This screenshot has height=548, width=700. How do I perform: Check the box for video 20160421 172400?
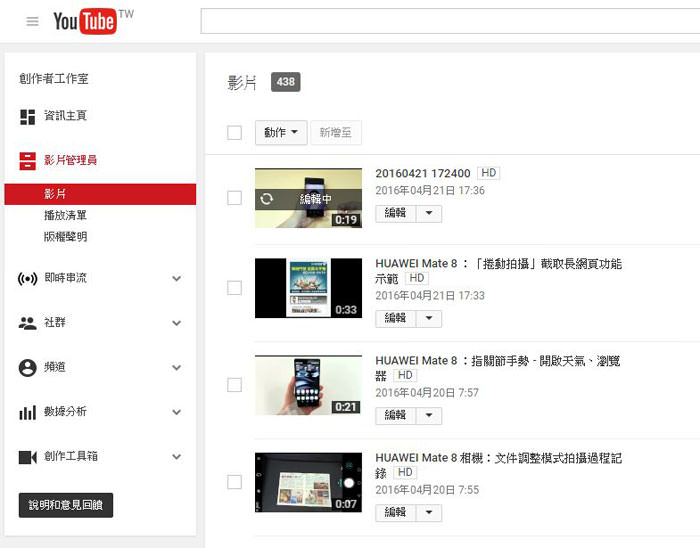pos(234,198)
